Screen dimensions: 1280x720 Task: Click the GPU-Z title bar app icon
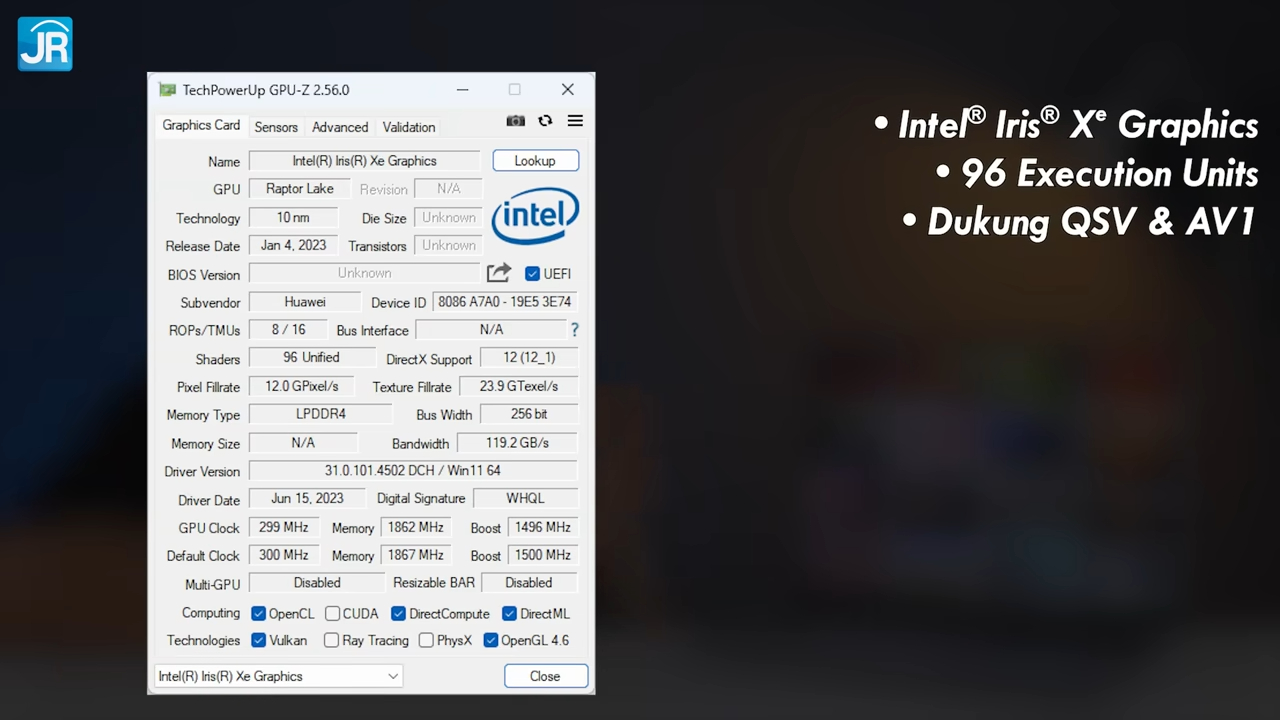(x=167, y=90)
